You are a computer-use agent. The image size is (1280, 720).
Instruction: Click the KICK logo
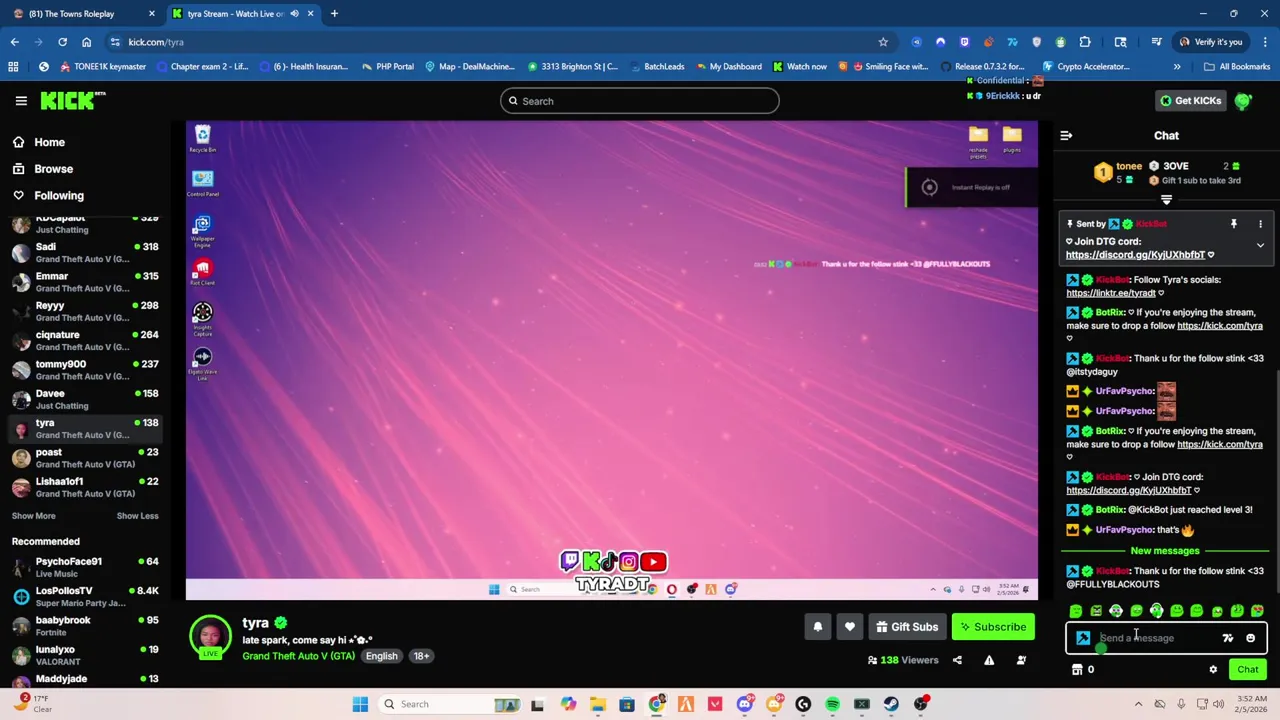point(72,101)
